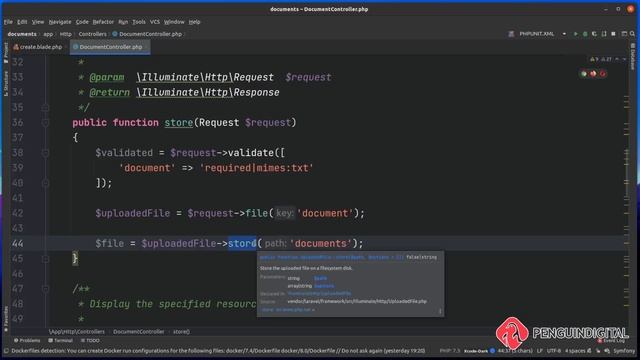Open preview in red third browser icon
The height and width of the screenshot is (360, 640).
click(602, 74)
